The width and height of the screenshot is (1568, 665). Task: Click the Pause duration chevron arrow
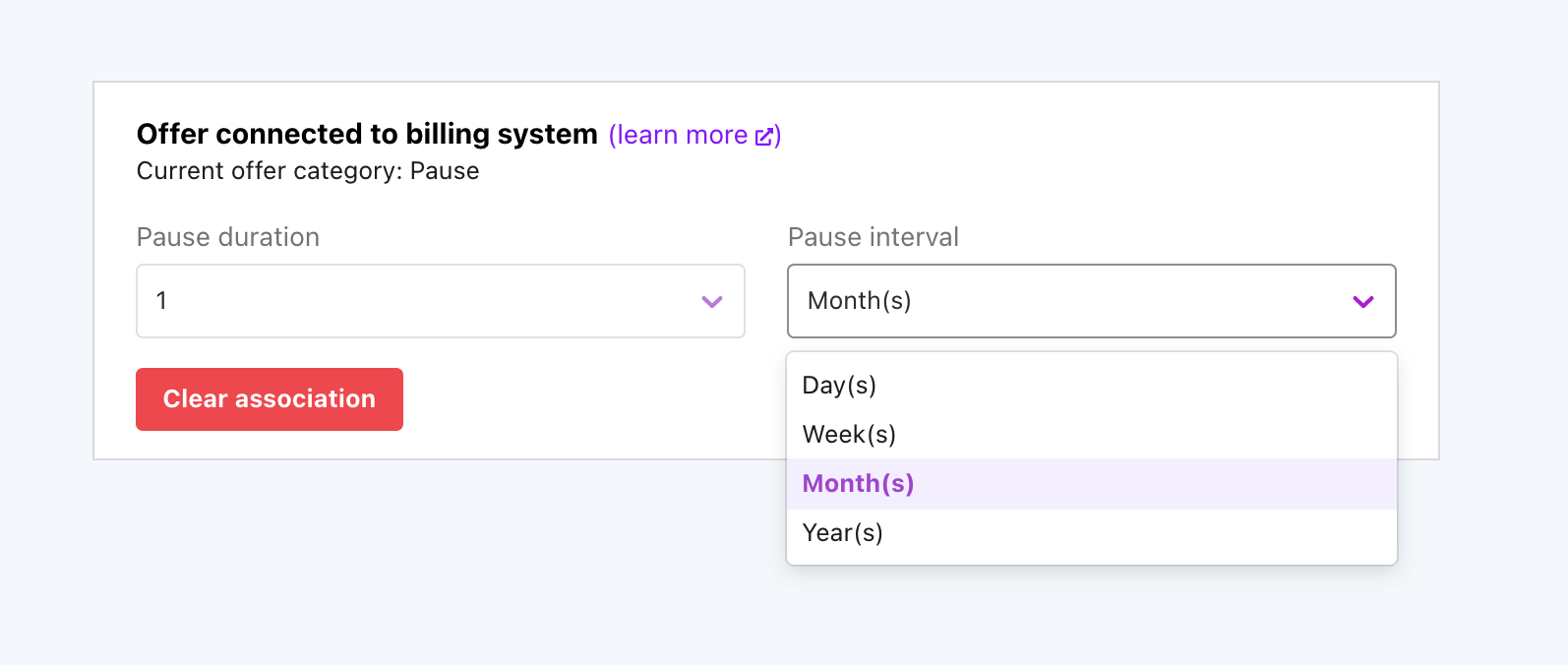(712, 302)
